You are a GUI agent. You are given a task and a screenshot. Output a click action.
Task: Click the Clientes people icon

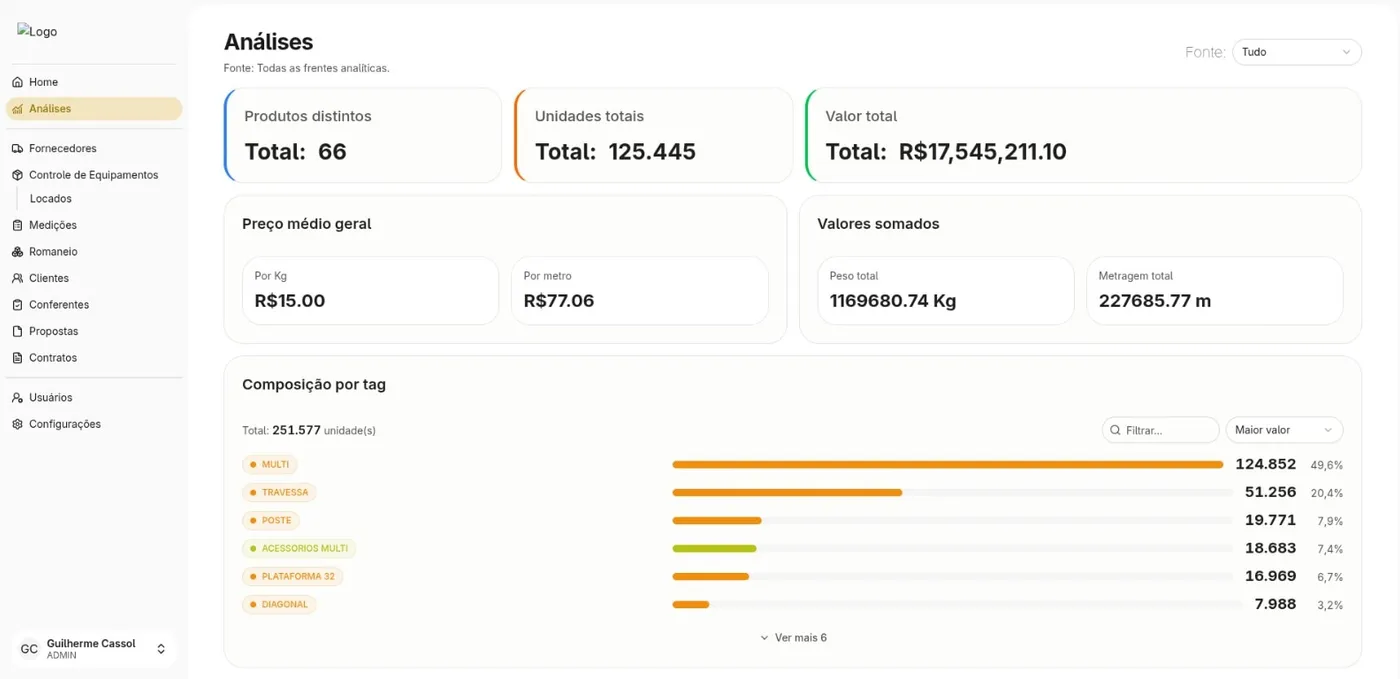tap(17, 278)
